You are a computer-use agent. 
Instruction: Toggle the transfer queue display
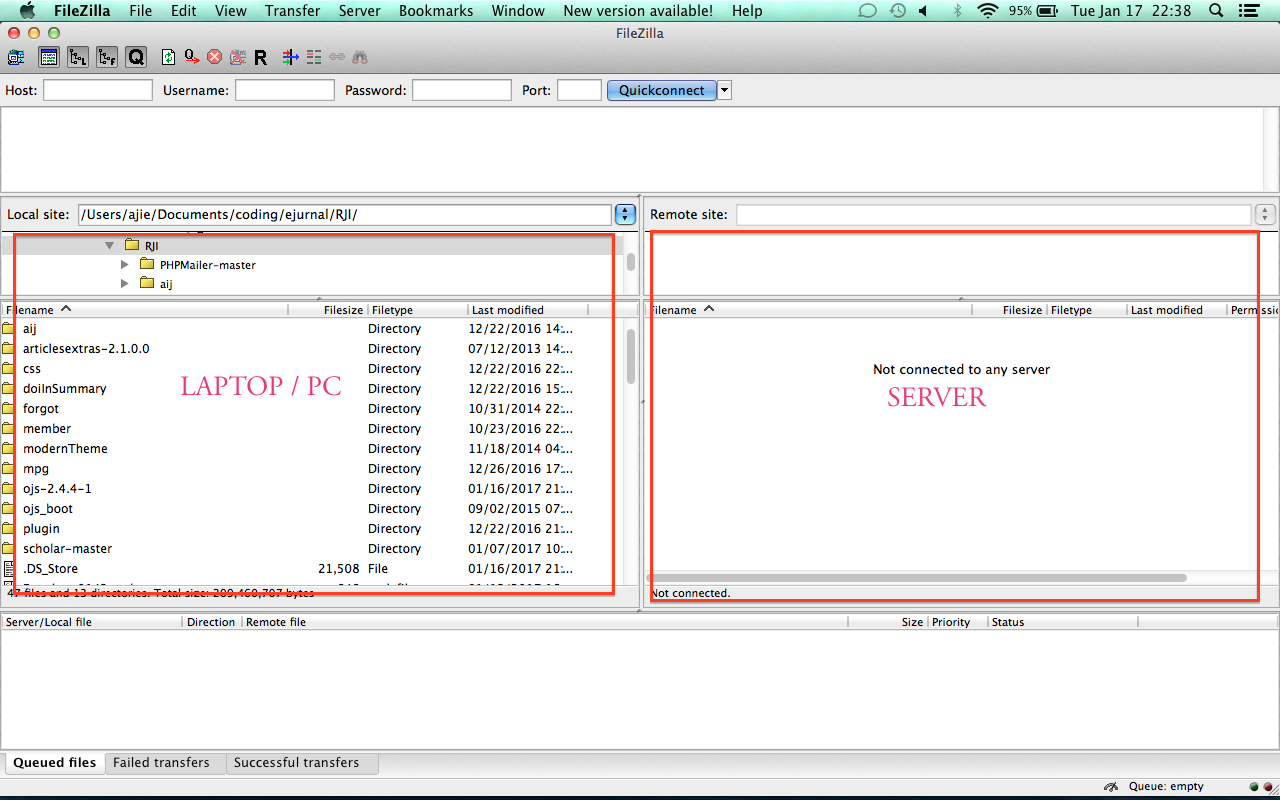[136, 57]
